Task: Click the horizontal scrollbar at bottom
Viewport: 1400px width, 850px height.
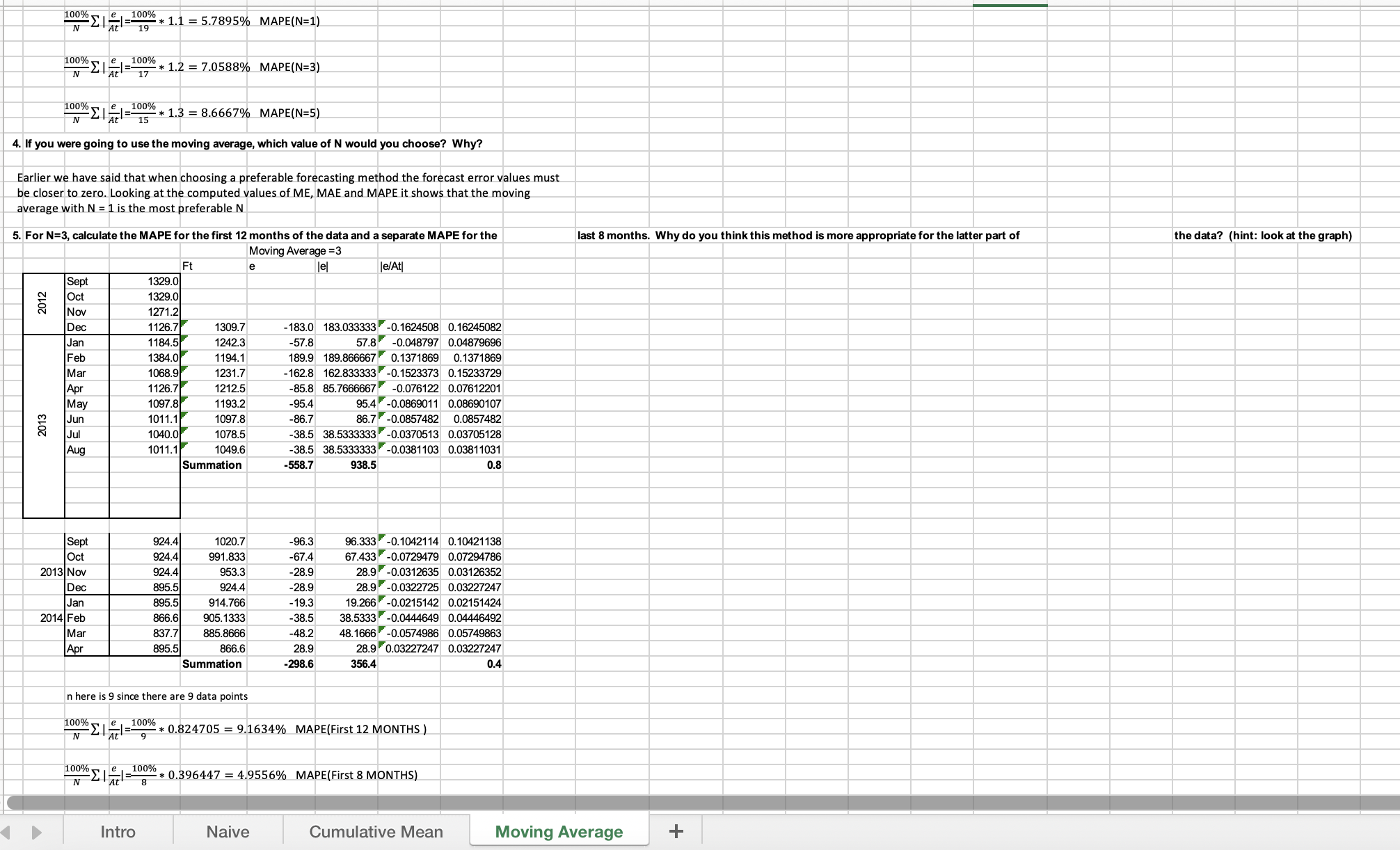Action: click(696, 803)
